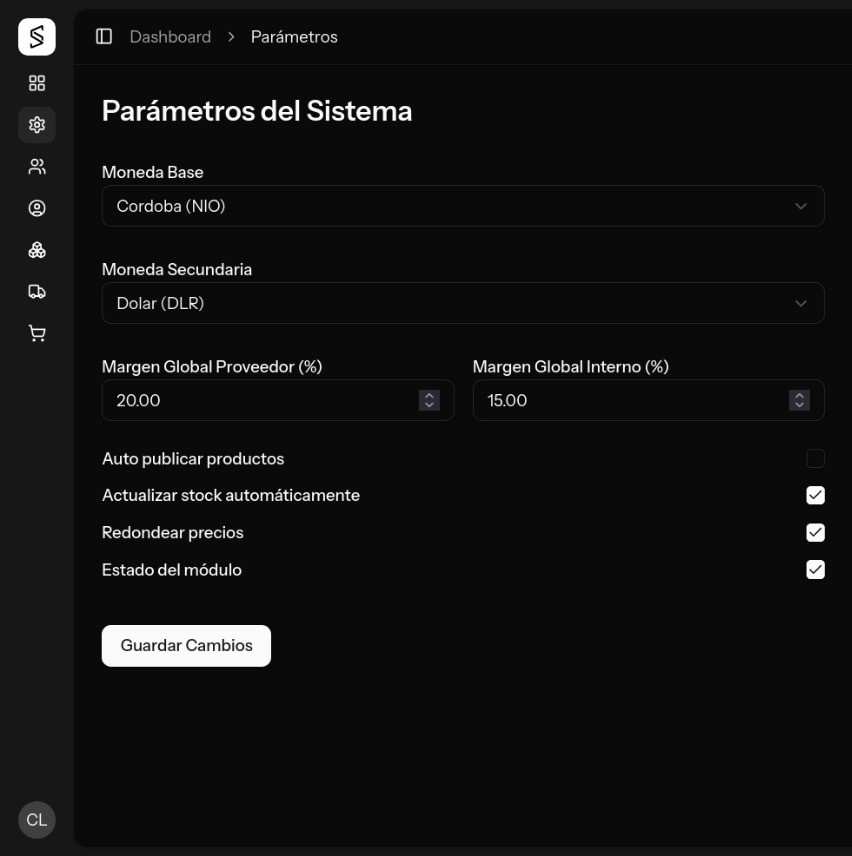Open the Moneda Base dropdown

coord(463,206)
